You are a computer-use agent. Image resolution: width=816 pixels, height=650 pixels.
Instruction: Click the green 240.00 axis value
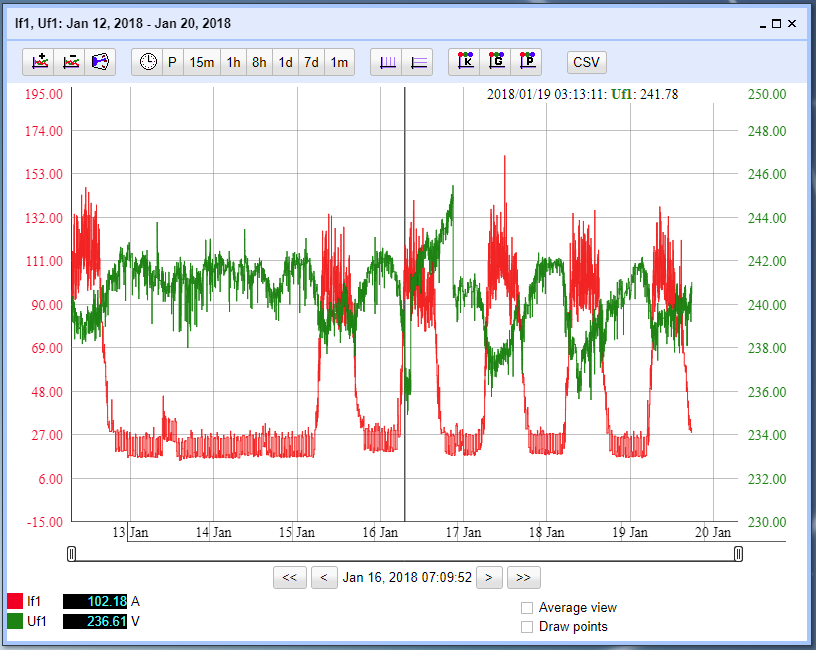pyautogui.click(x=767, y=305)
